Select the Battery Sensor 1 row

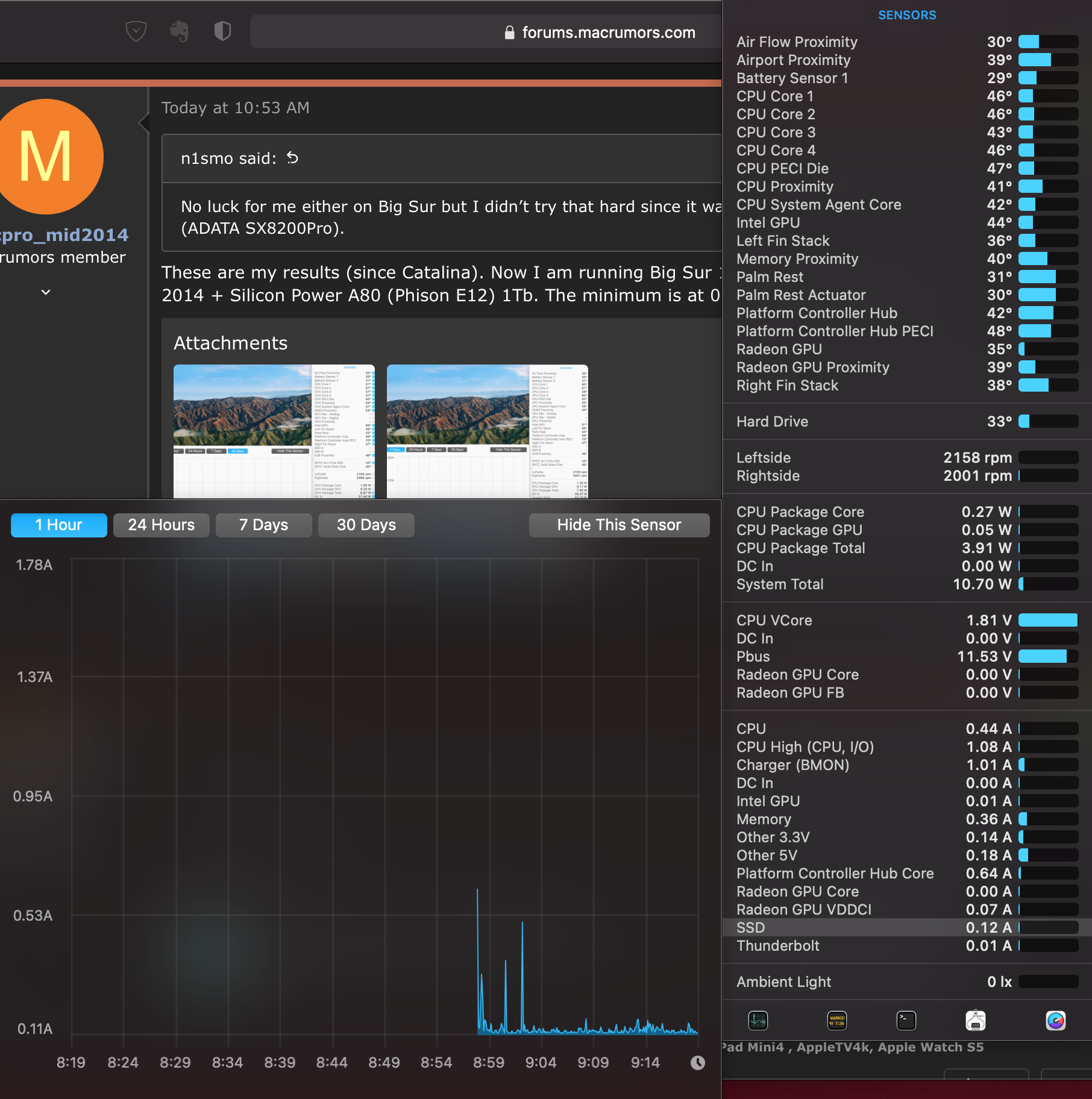(x=907, y=78)
